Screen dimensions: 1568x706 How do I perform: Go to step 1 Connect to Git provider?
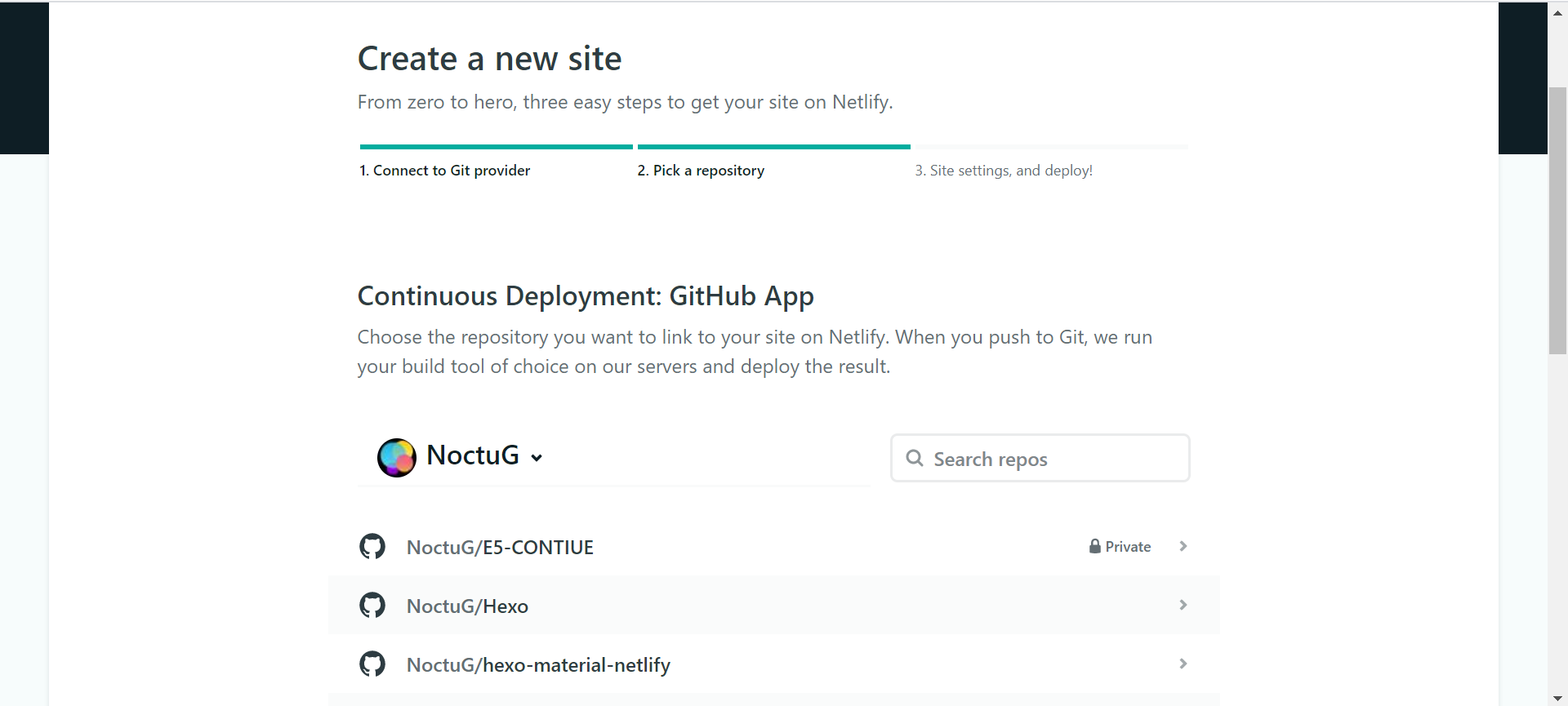point(445,171)
